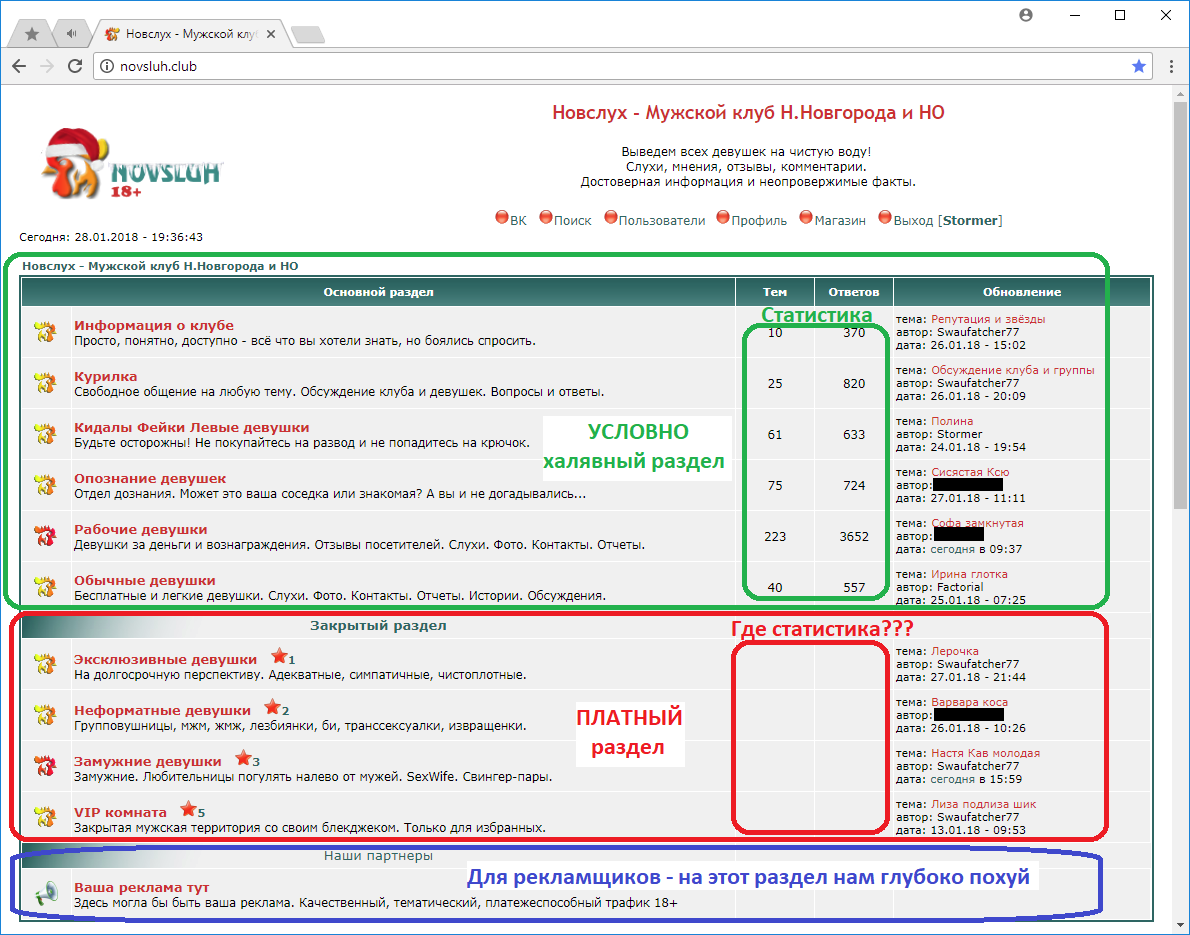This screenshot has width=1190, height=935.
Task: Open the latest topic Репутация и звёзды
Action: pos(988,319)
